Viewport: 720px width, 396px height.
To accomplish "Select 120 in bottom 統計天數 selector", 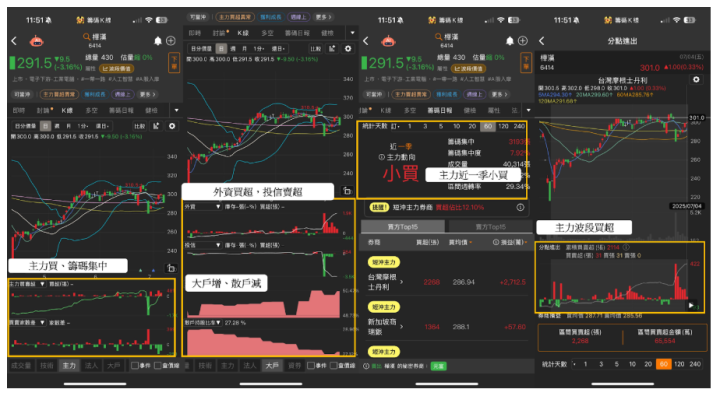I will coord(679,364).
